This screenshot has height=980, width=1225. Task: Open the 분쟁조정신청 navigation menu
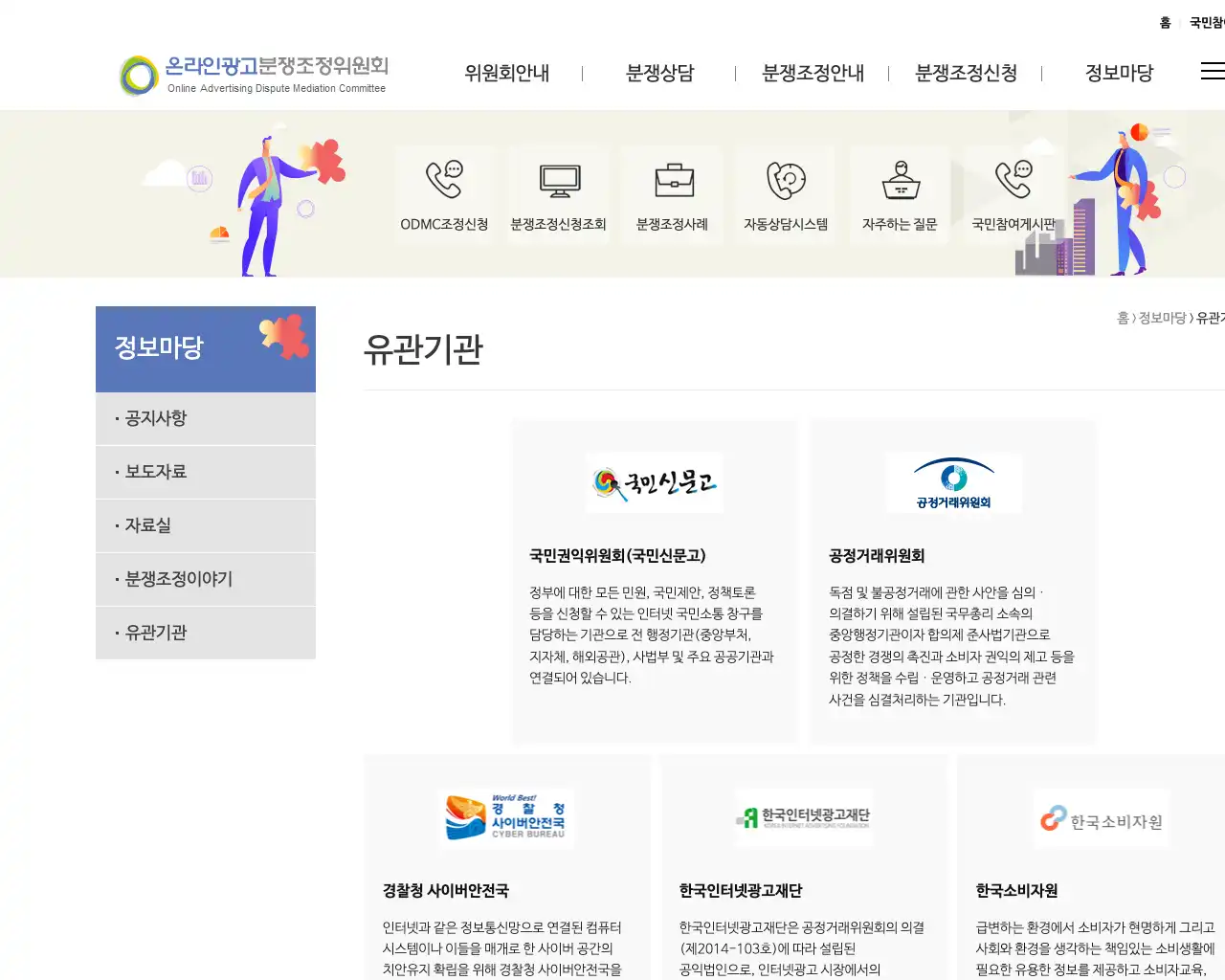[967, 73]
